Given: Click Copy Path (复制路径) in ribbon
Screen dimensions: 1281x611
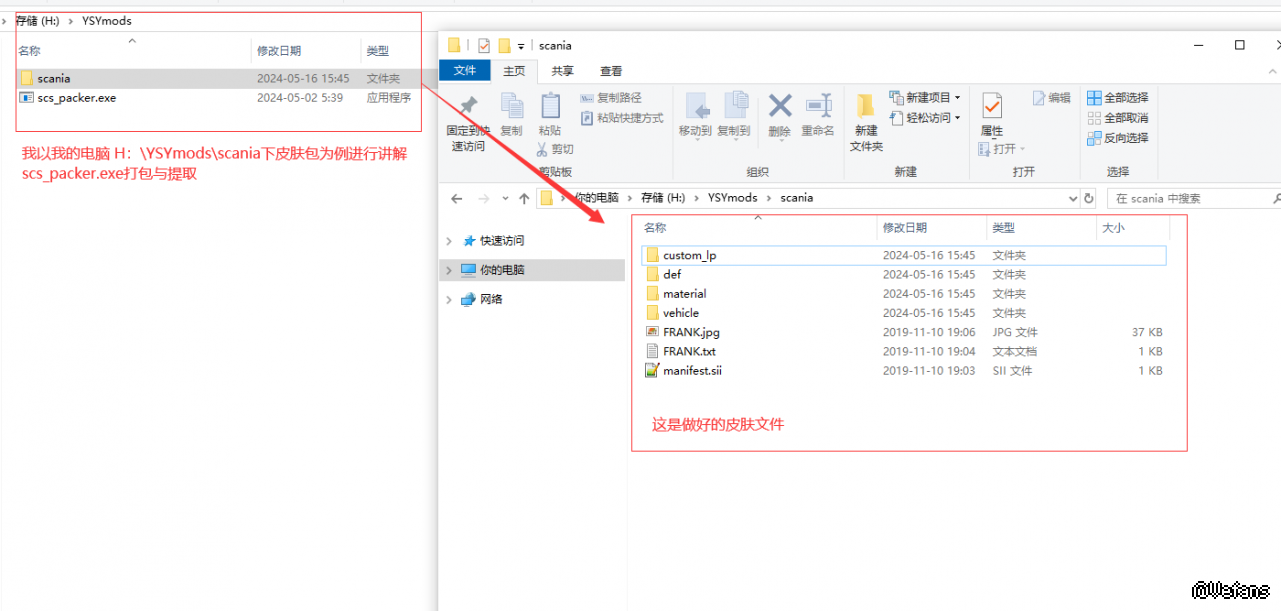Looking at the screenshot, I should click(610, 98).
